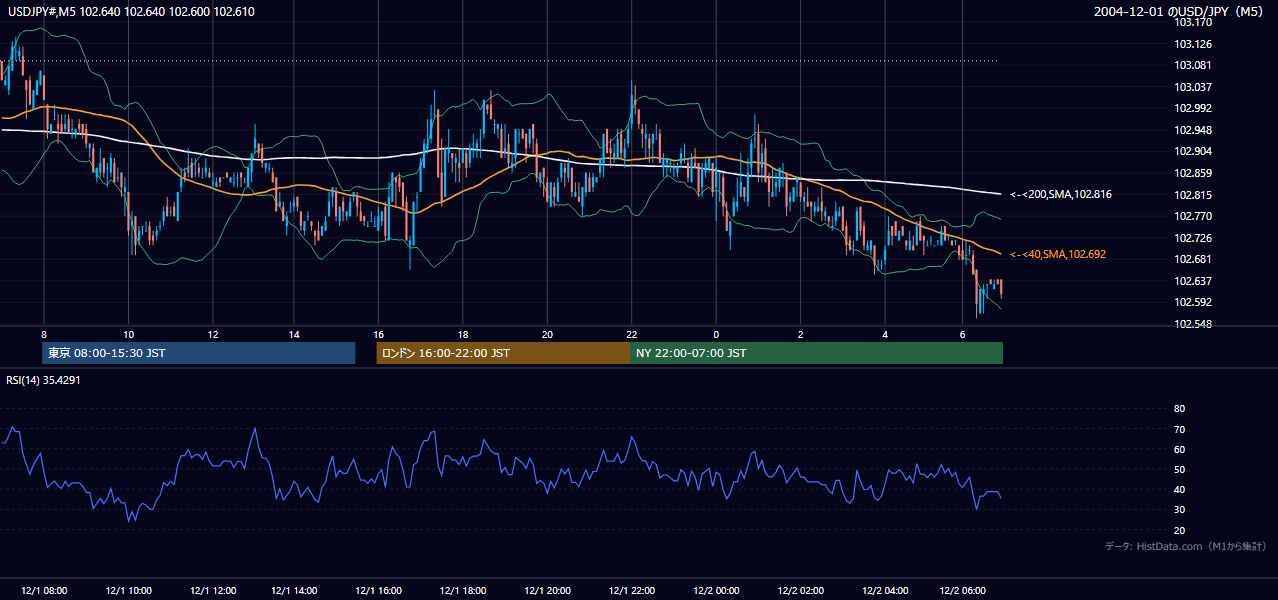The height and width of the screenshot is (600, 1278).
Task: Click the 12/2 00:00 time label
Action: 717,591
